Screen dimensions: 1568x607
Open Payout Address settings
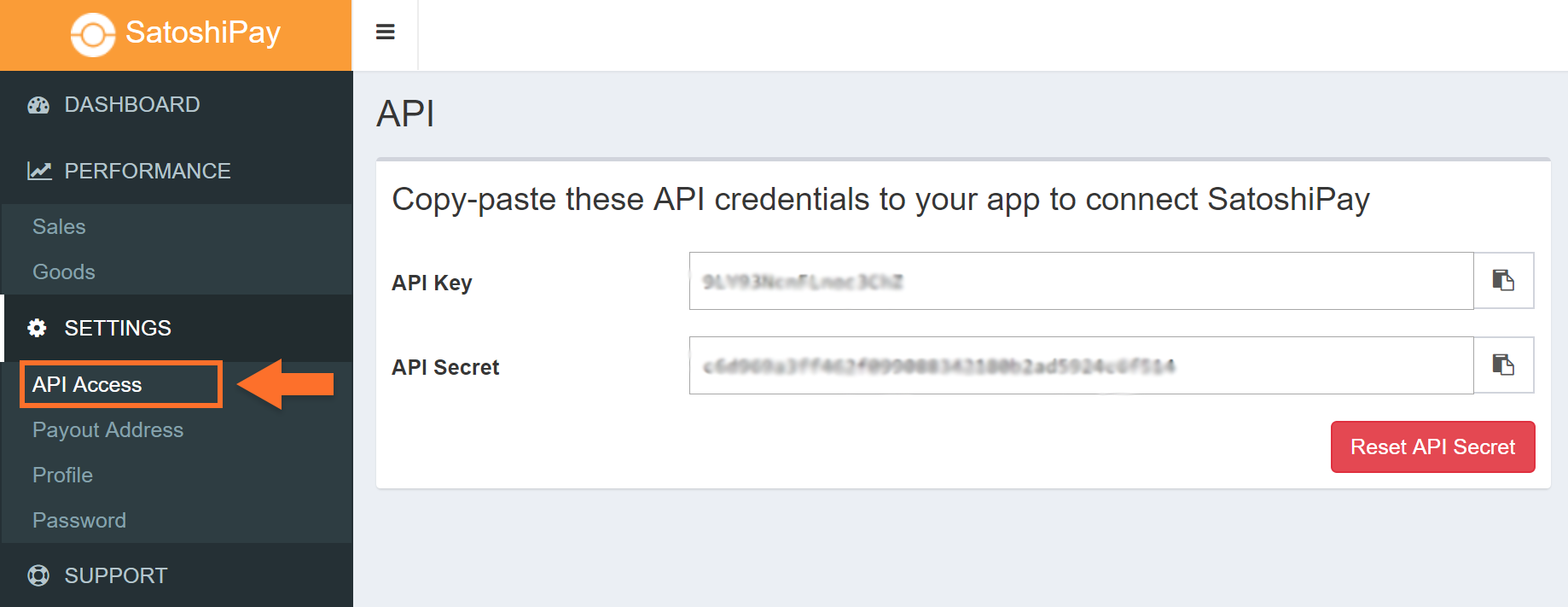click(x=107, y=429)
